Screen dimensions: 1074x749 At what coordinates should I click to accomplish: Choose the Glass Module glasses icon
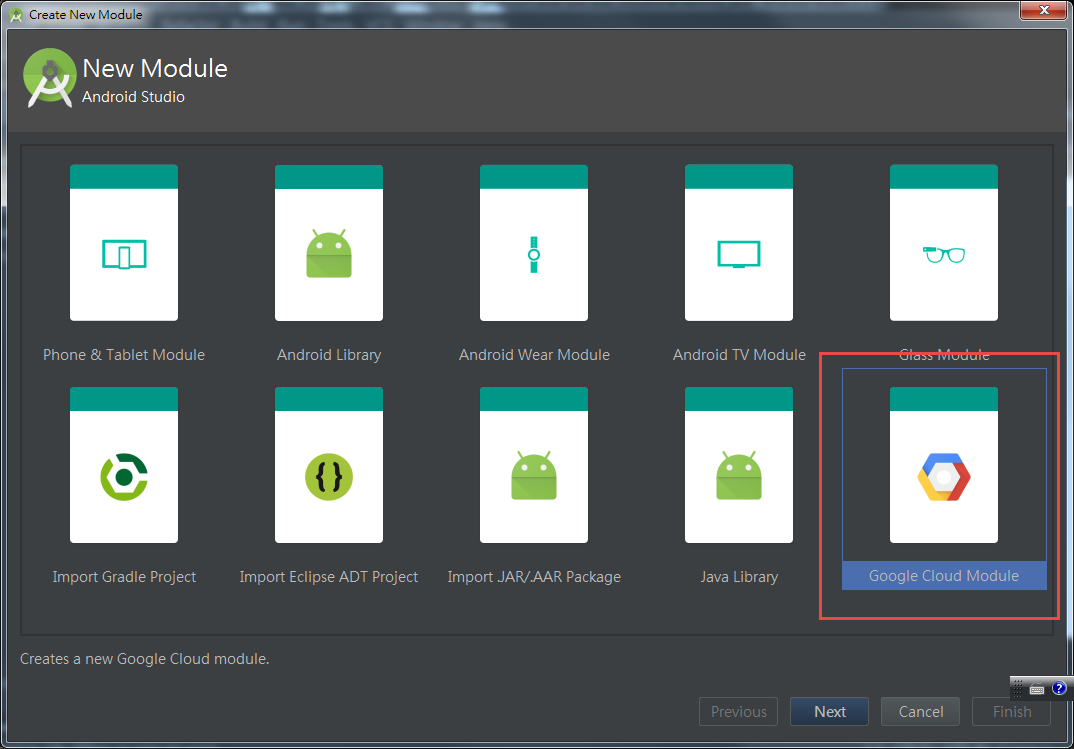coord(944,255)
